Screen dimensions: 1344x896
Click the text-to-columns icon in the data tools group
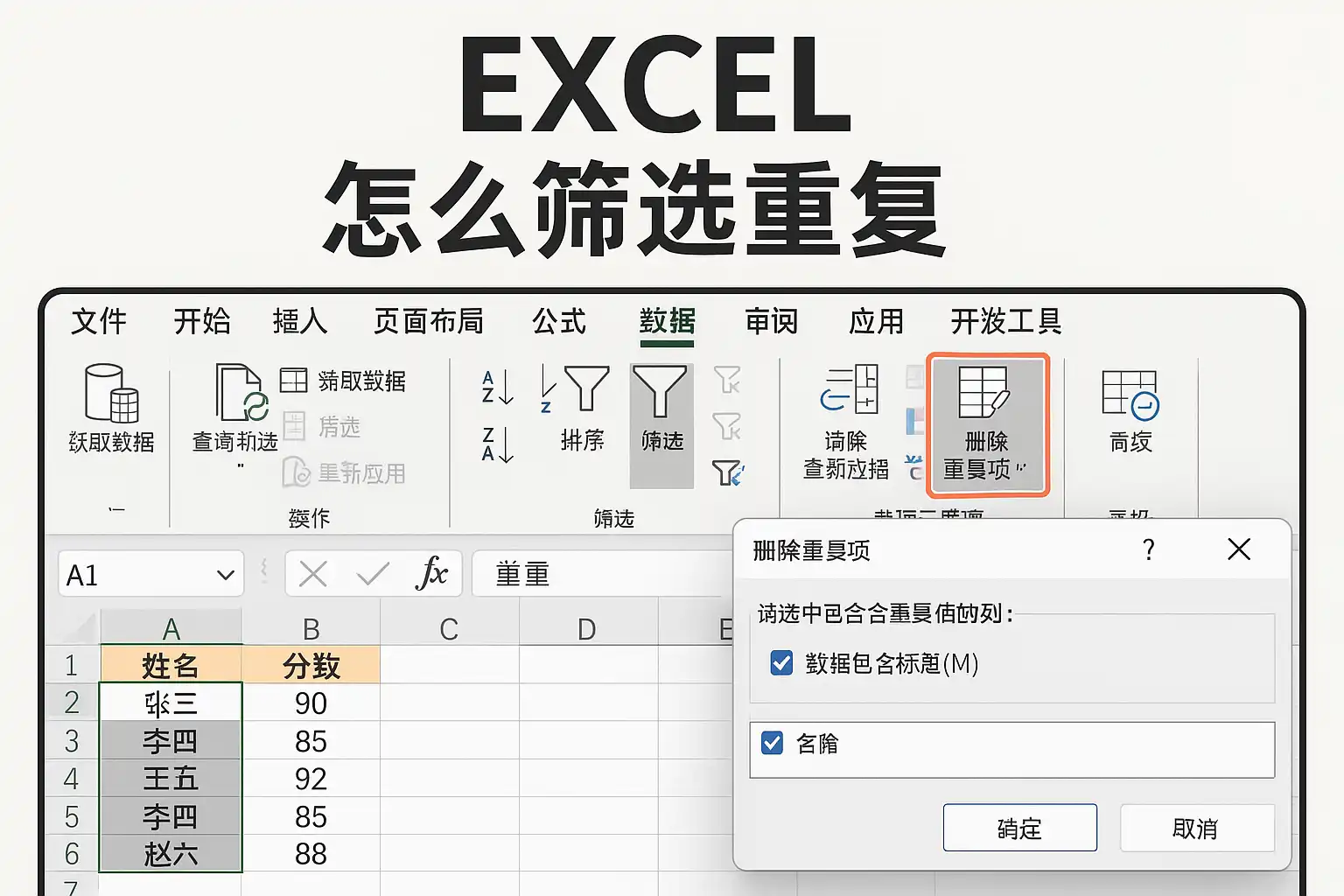(x=849, y=388)
